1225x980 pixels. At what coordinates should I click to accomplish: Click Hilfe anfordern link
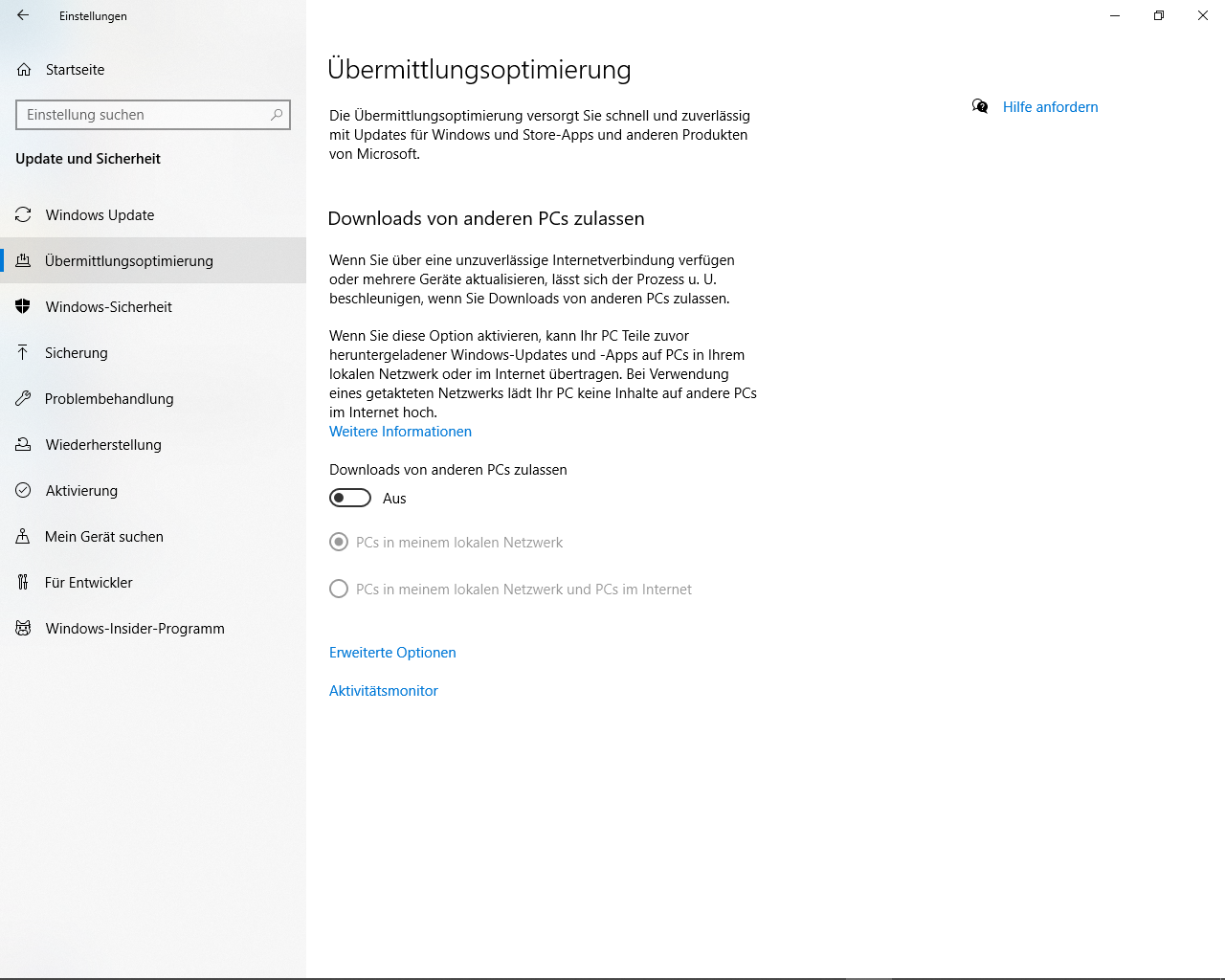click(x=1050, y=107)
